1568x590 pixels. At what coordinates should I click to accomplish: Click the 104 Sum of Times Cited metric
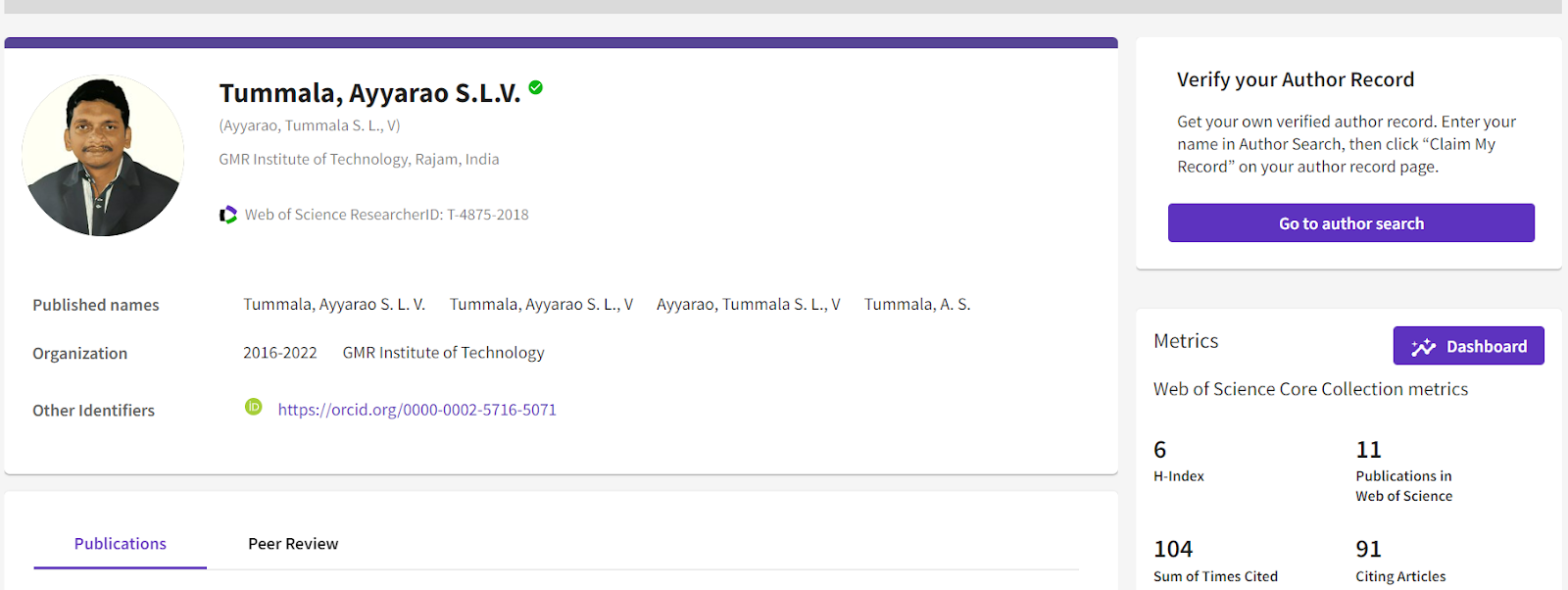tap(1215, 562)
